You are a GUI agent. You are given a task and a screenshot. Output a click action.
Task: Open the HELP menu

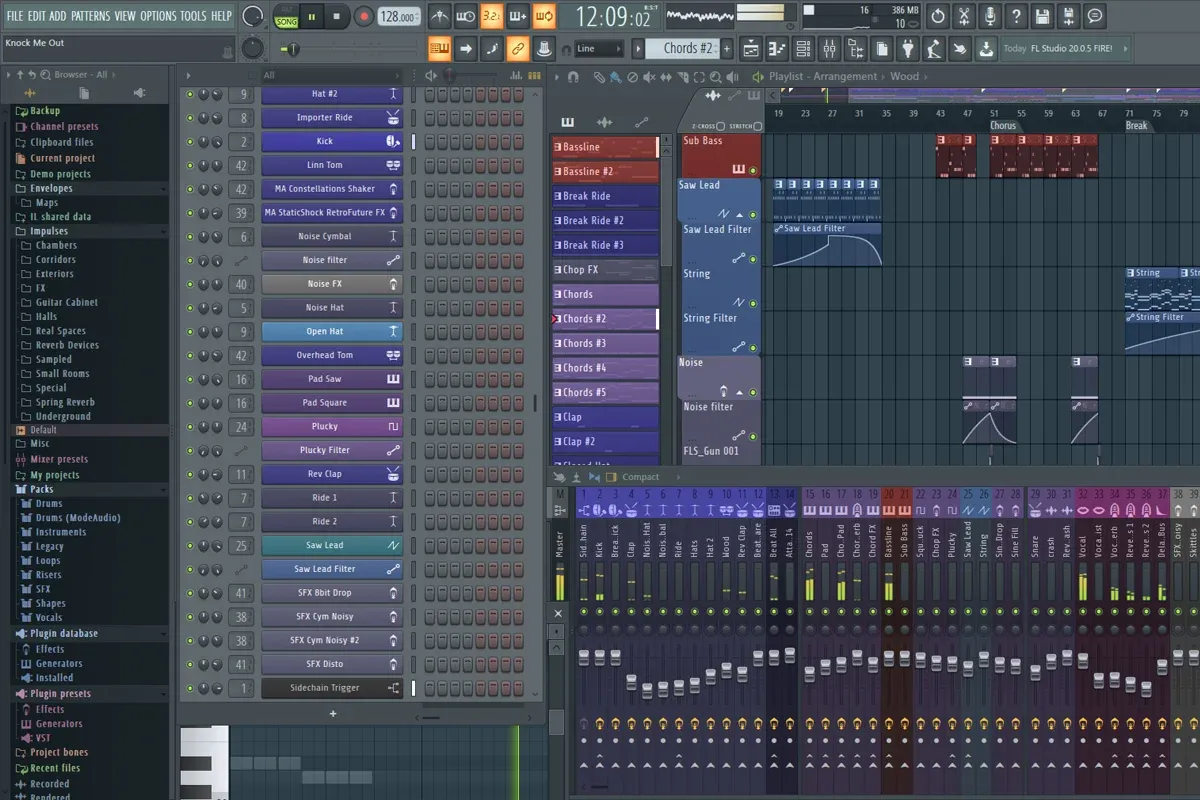point(221,16)
